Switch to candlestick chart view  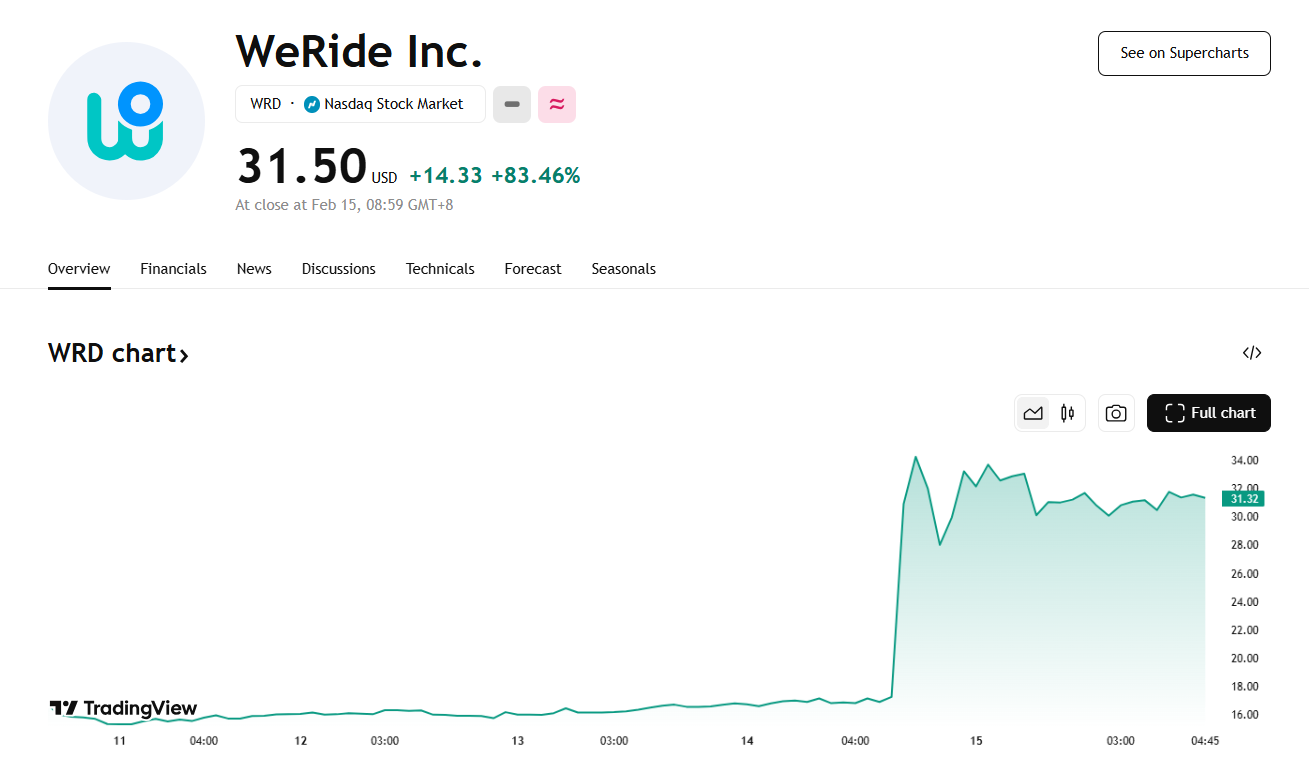(x=1067, y=413)
